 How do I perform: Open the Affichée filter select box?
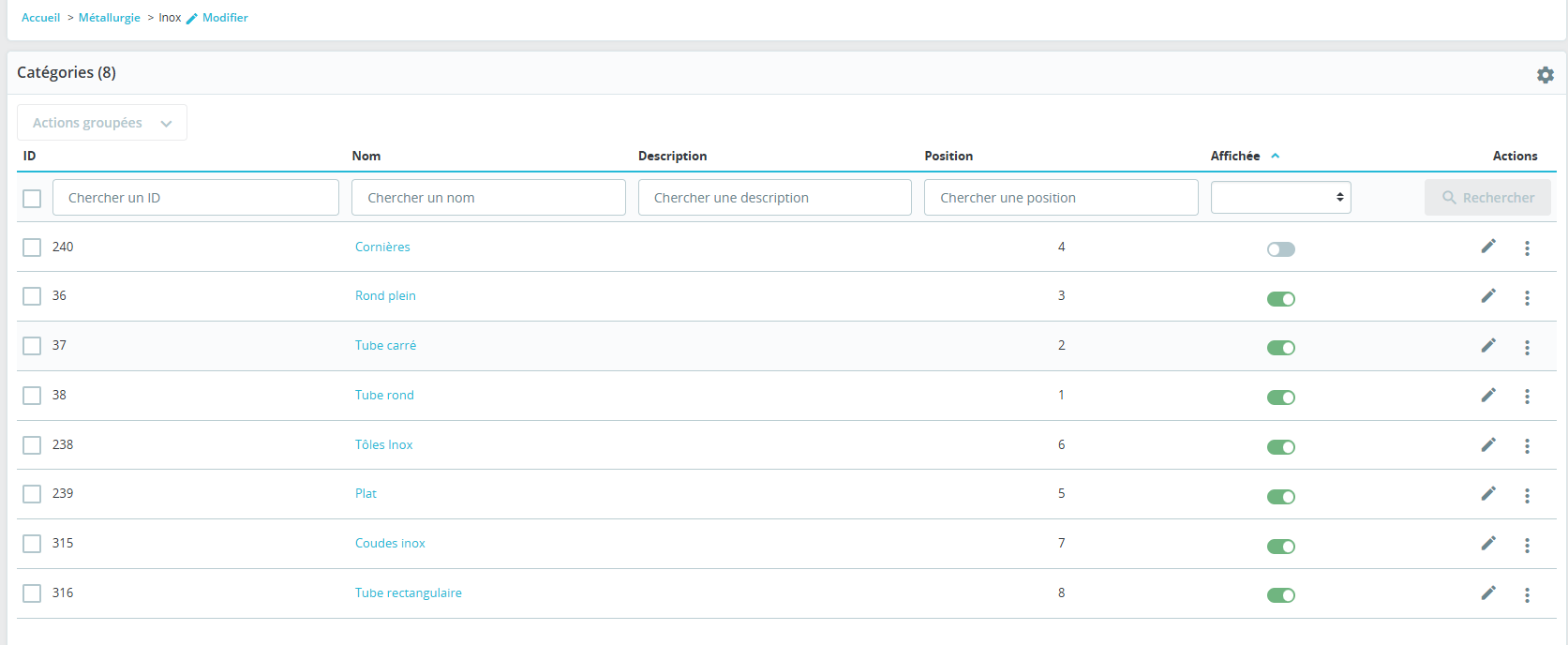tap(1280, 198)
